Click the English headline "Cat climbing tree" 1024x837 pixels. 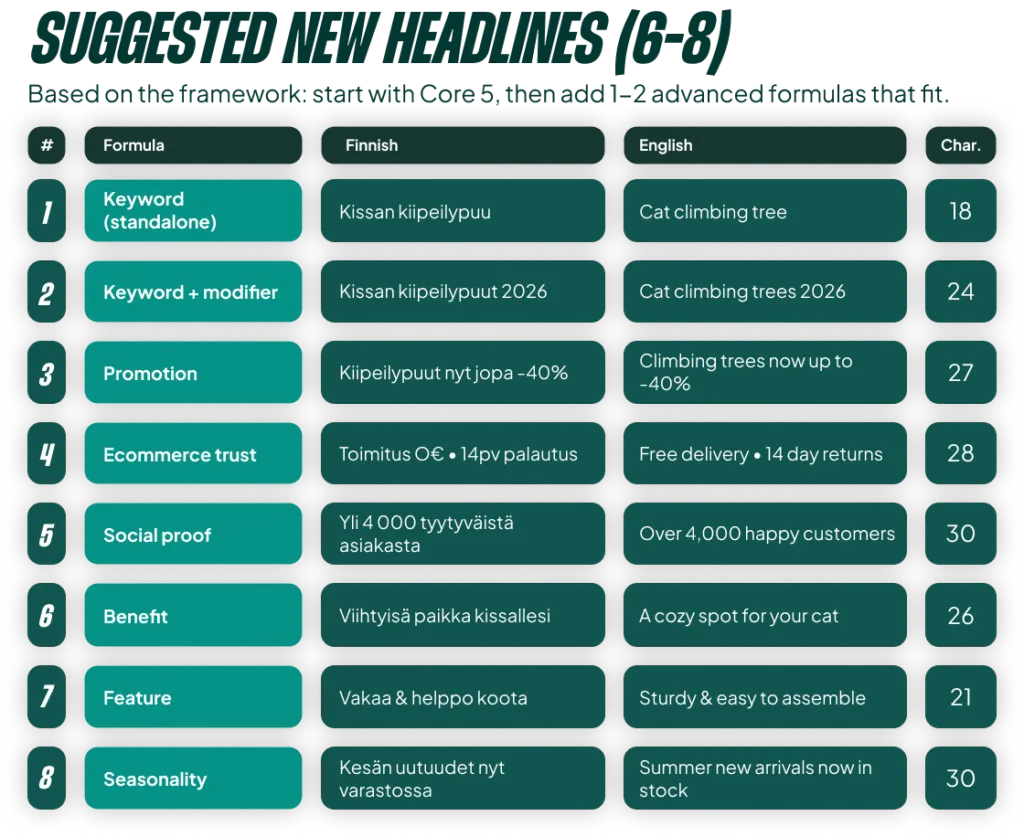tap(765, 210)
